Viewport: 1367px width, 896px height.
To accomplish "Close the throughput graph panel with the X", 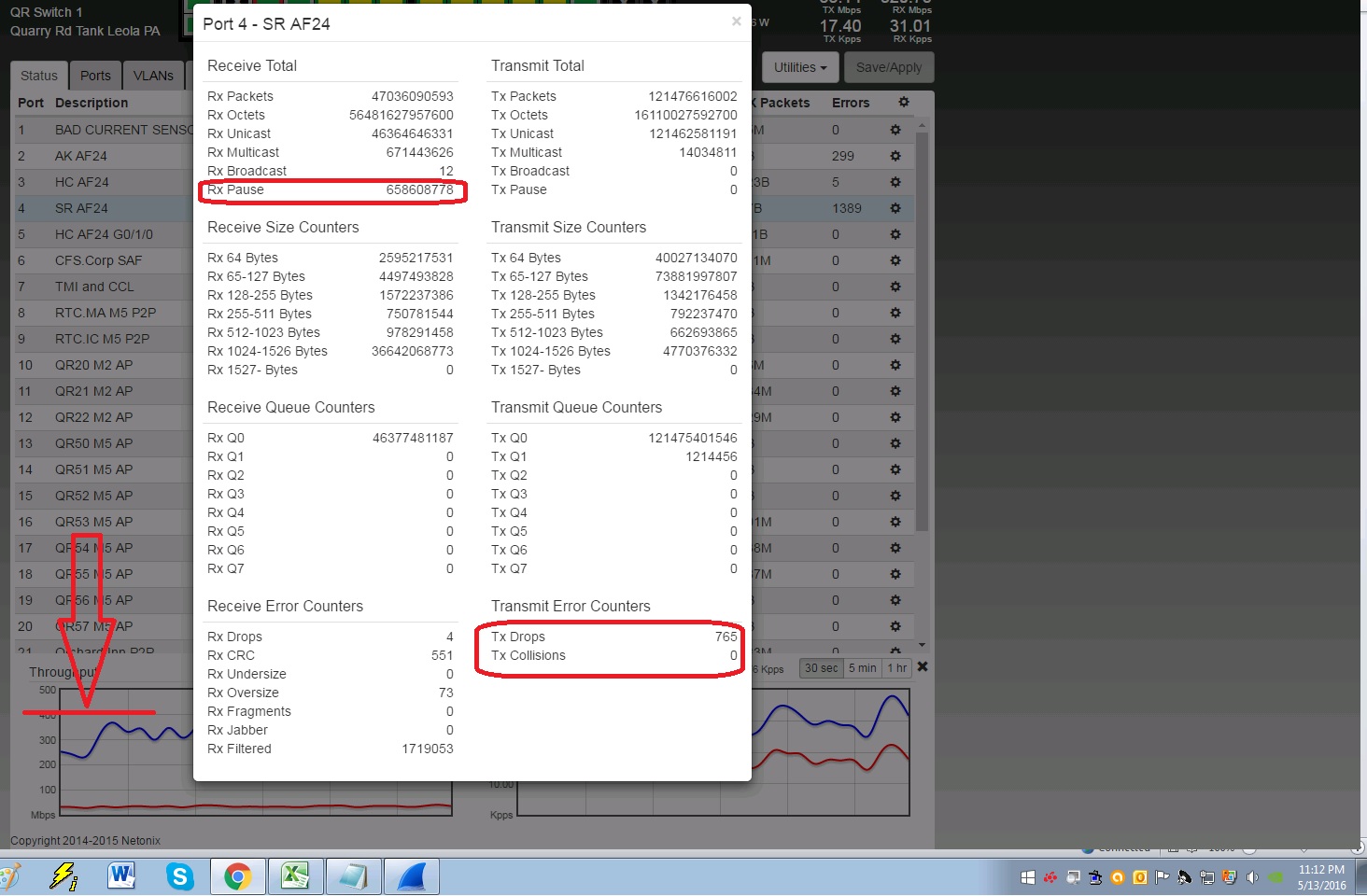I will coord(923,666).
